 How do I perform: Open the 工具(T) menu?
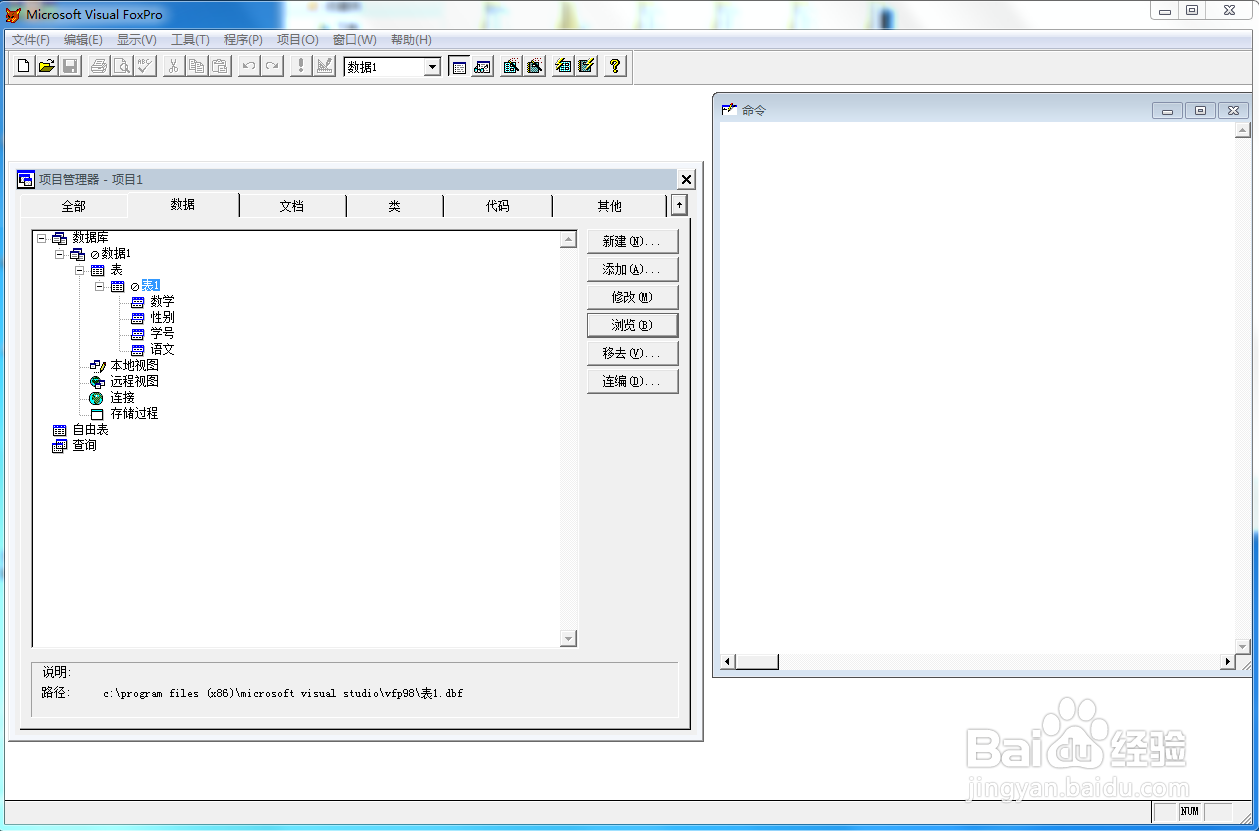[x=190, y=40]
